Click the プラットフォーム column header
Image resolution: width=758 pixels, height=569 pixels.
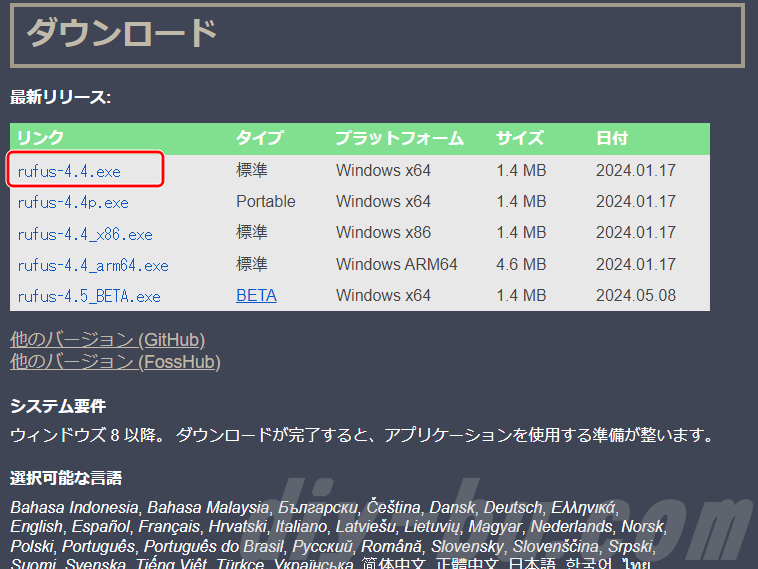tap(400, 138)
